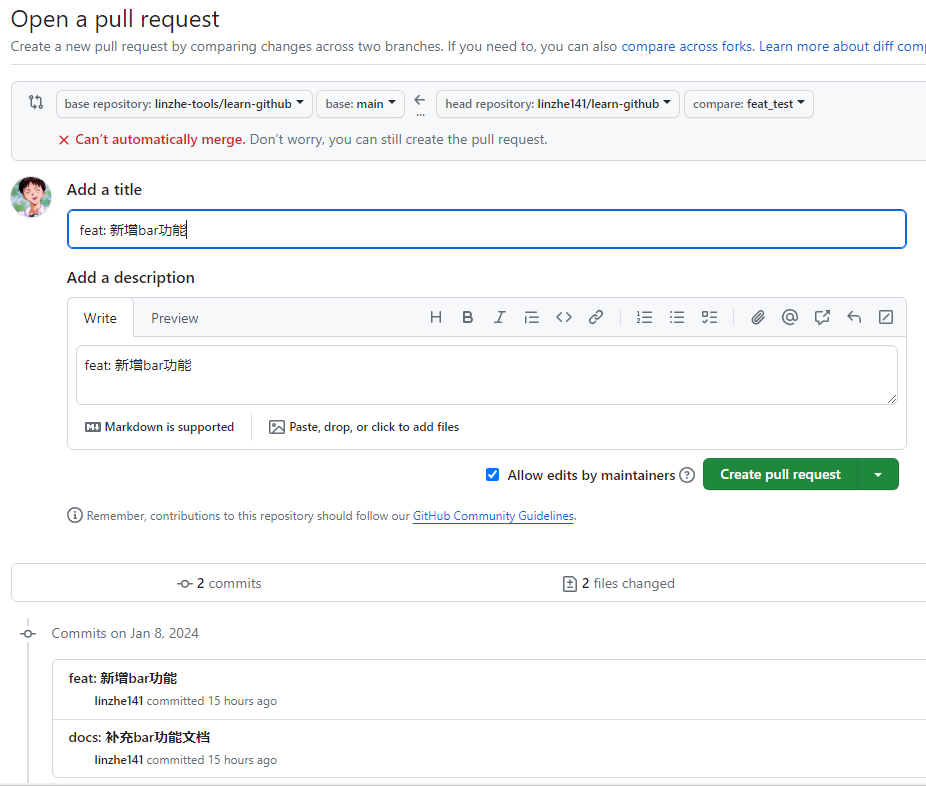The width and height of the screenshot is (926, 786).
Task: Insert a numbered list
Action: (x=644, y=318)
